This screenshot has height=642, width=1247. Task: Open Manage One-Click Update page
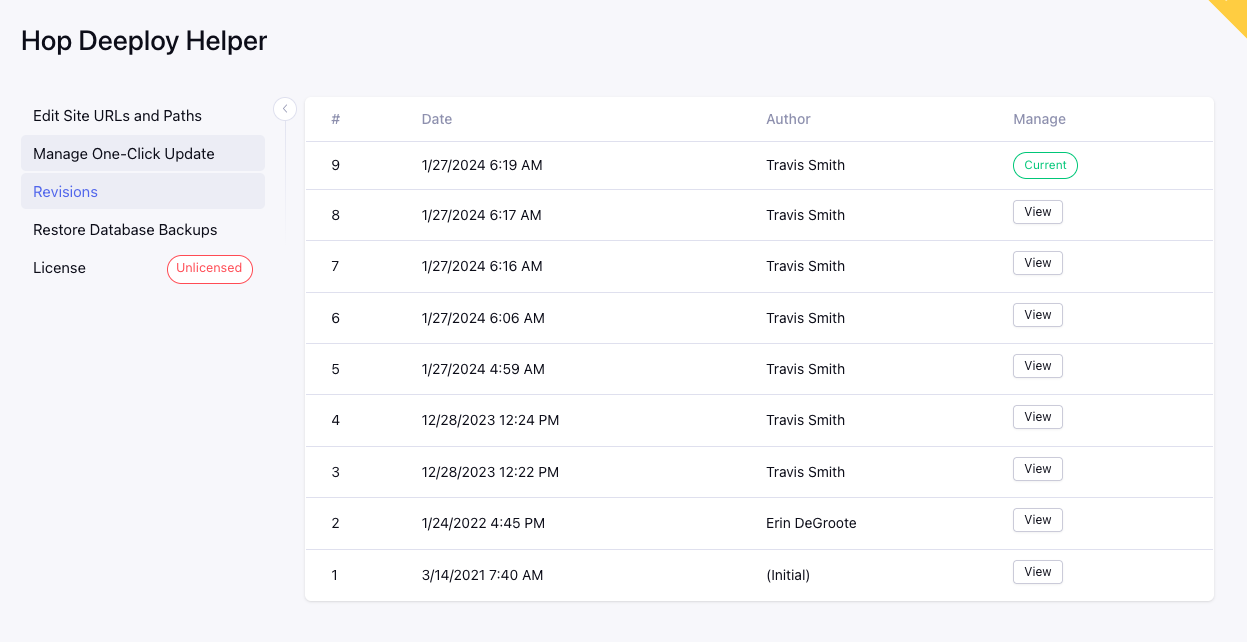pos(124,154)
